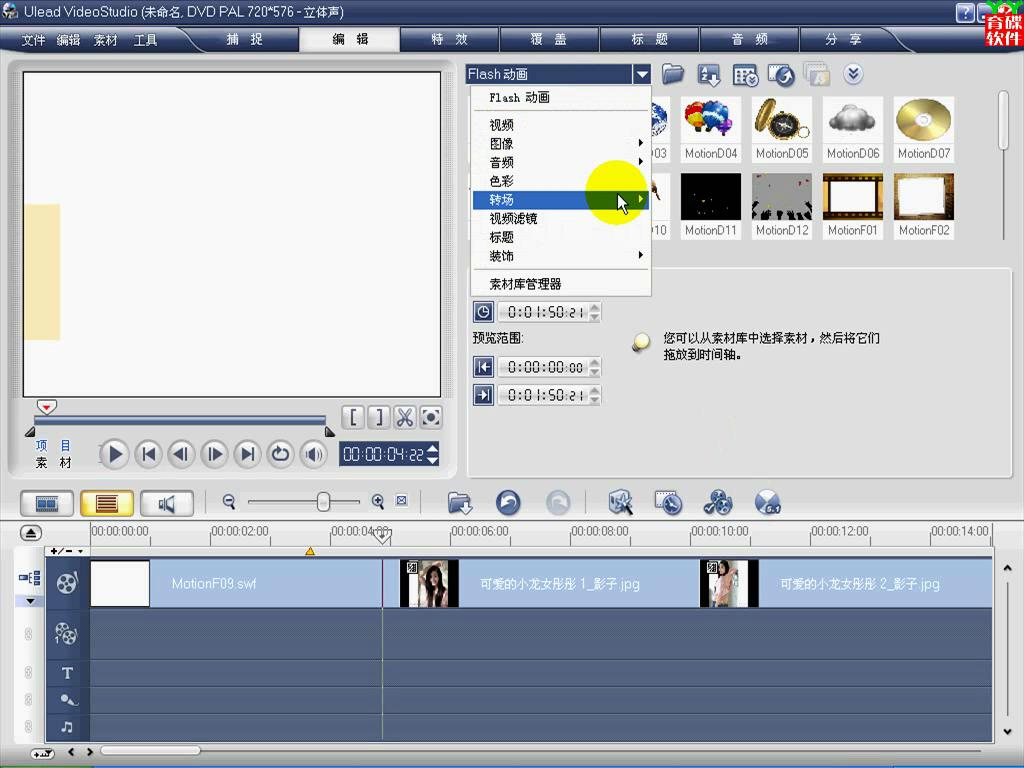The width and height of the screenshot is (1024, 768).
Task: Switch to the 特效 step tab
Action: coord(449,39)
